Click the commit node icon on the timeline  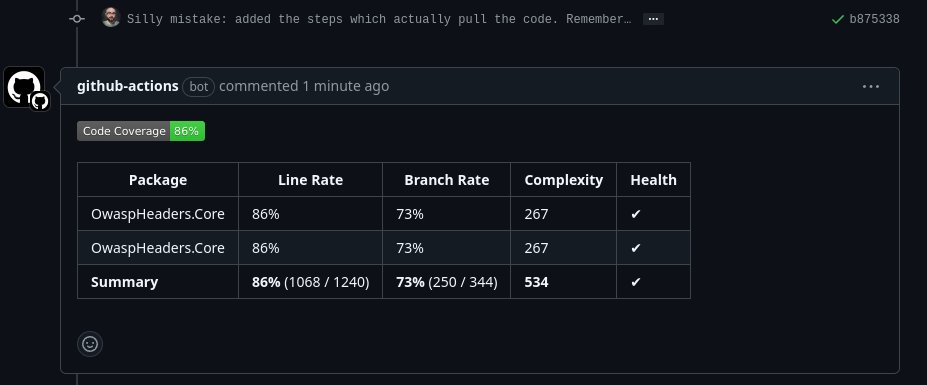77,19
